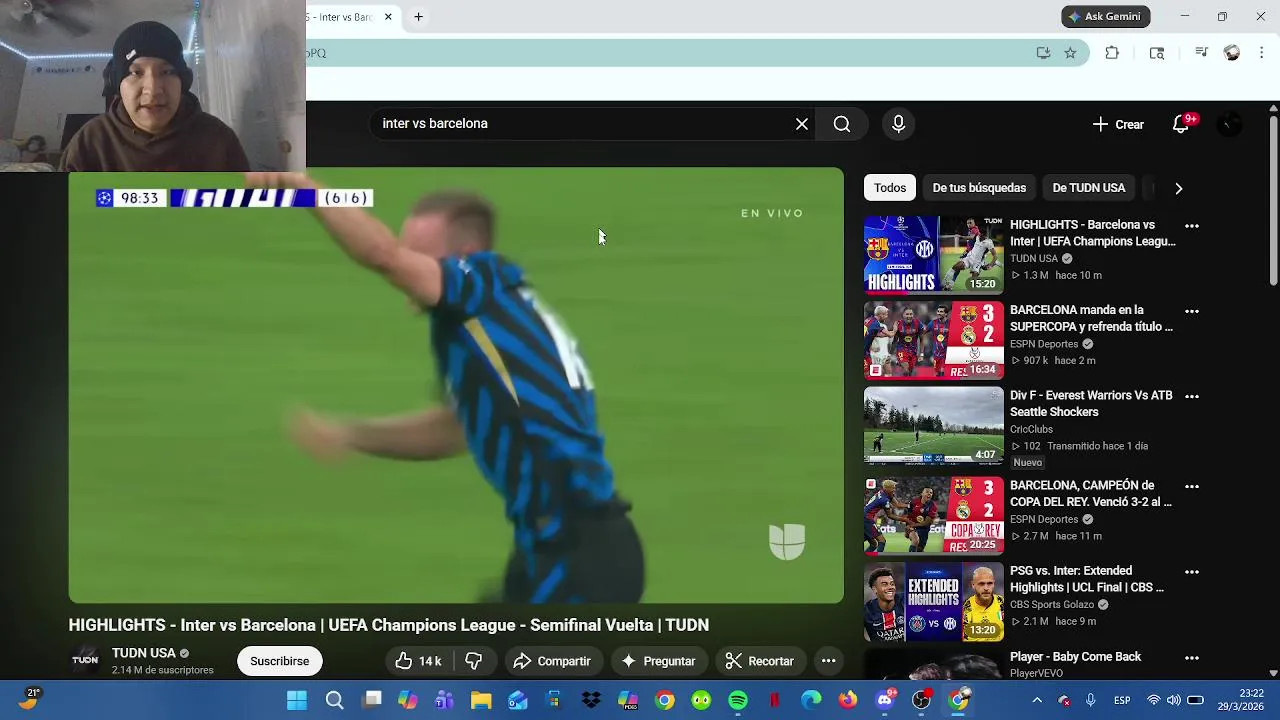1280x720 pixels.
Task: Open tab search icon in Chrome toolbar
Action: pos(1157,53)
